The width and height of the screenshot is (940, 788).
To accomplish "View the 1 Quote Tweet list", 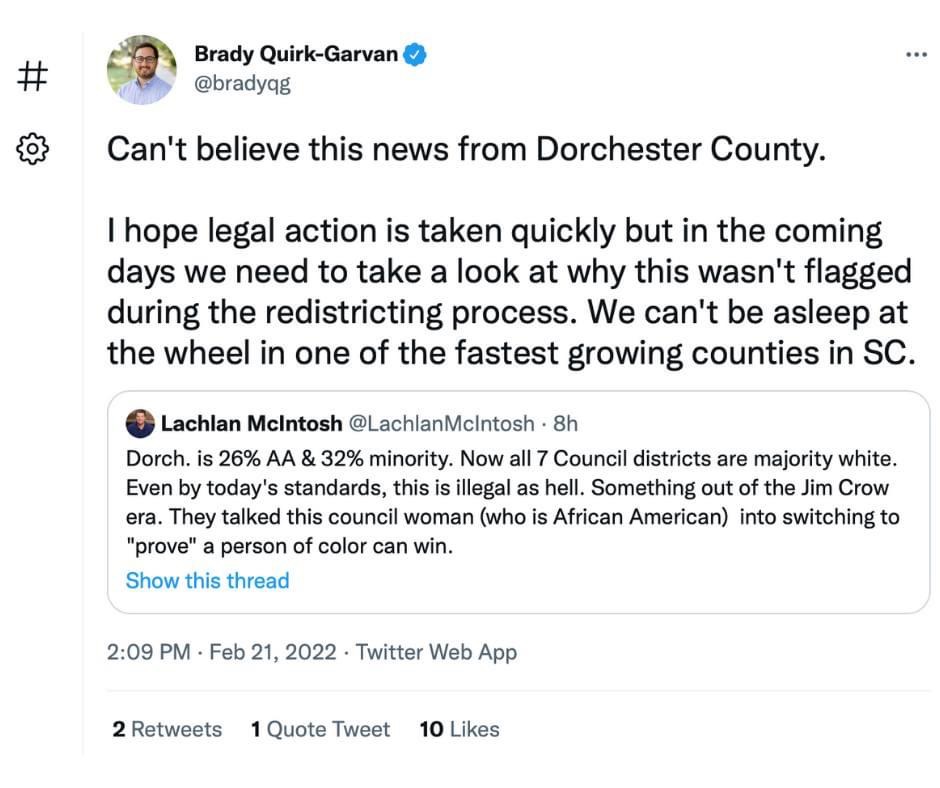I will (x=320, y=730).
